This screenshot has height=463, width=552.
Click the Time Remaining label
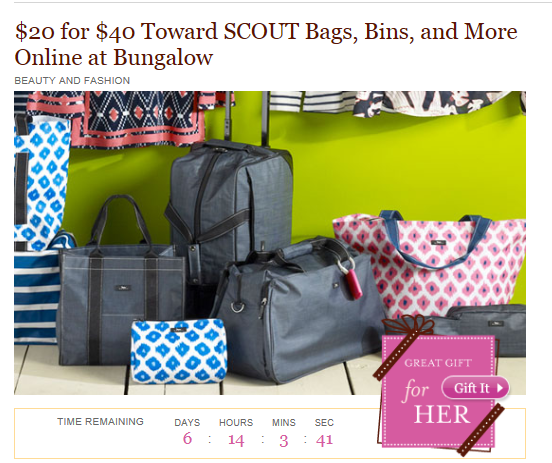(x=101, y=421)
